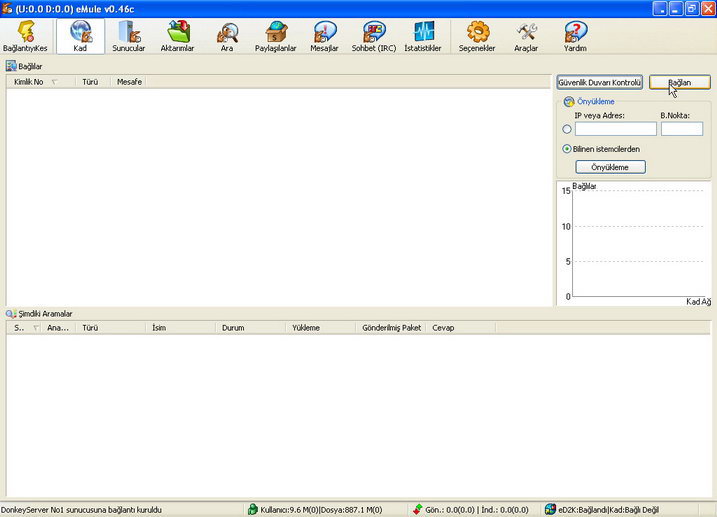Click the Bağlılar panel icon
The width and height of the screenshot is (717, 517).
pyautogui.click(x=11, y=66)
